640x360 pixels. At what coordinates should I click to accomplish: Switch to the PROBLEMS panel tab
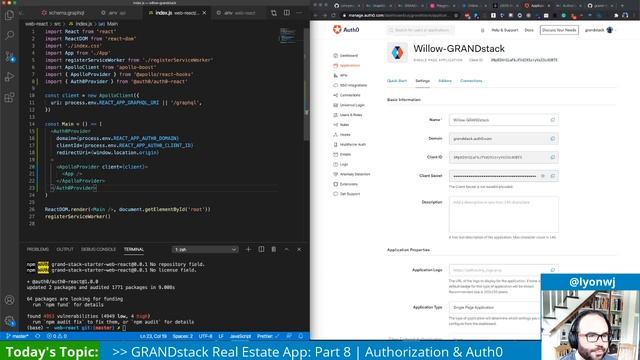(38, 249)
